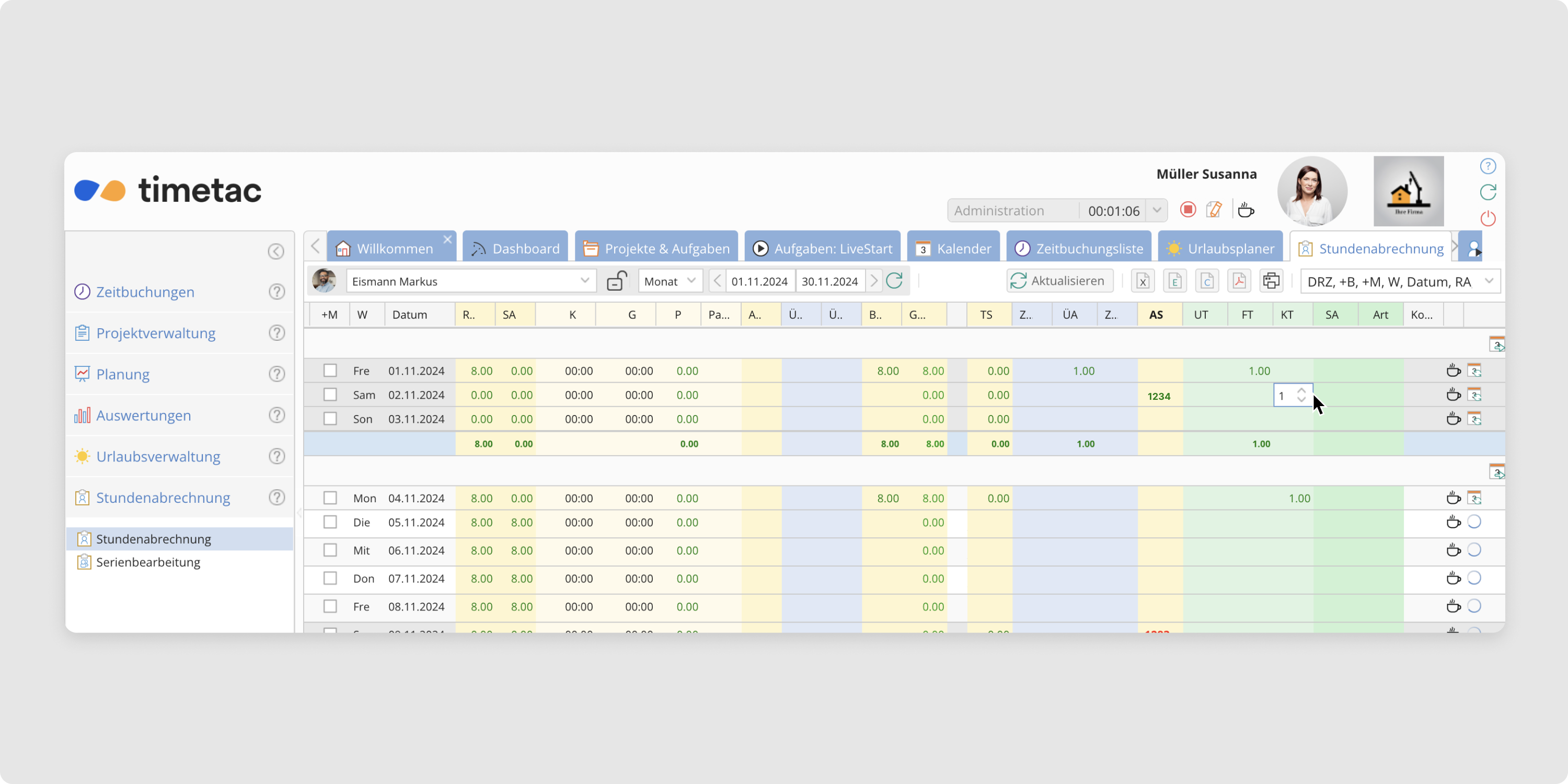Click the coffee cup break icon in header
1568x784 pixels.
click(x=1246, y=210)
